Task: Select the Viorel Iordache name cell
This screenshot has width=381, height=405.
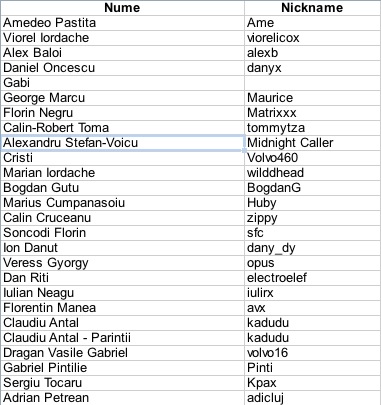Action: coord(122,38)
